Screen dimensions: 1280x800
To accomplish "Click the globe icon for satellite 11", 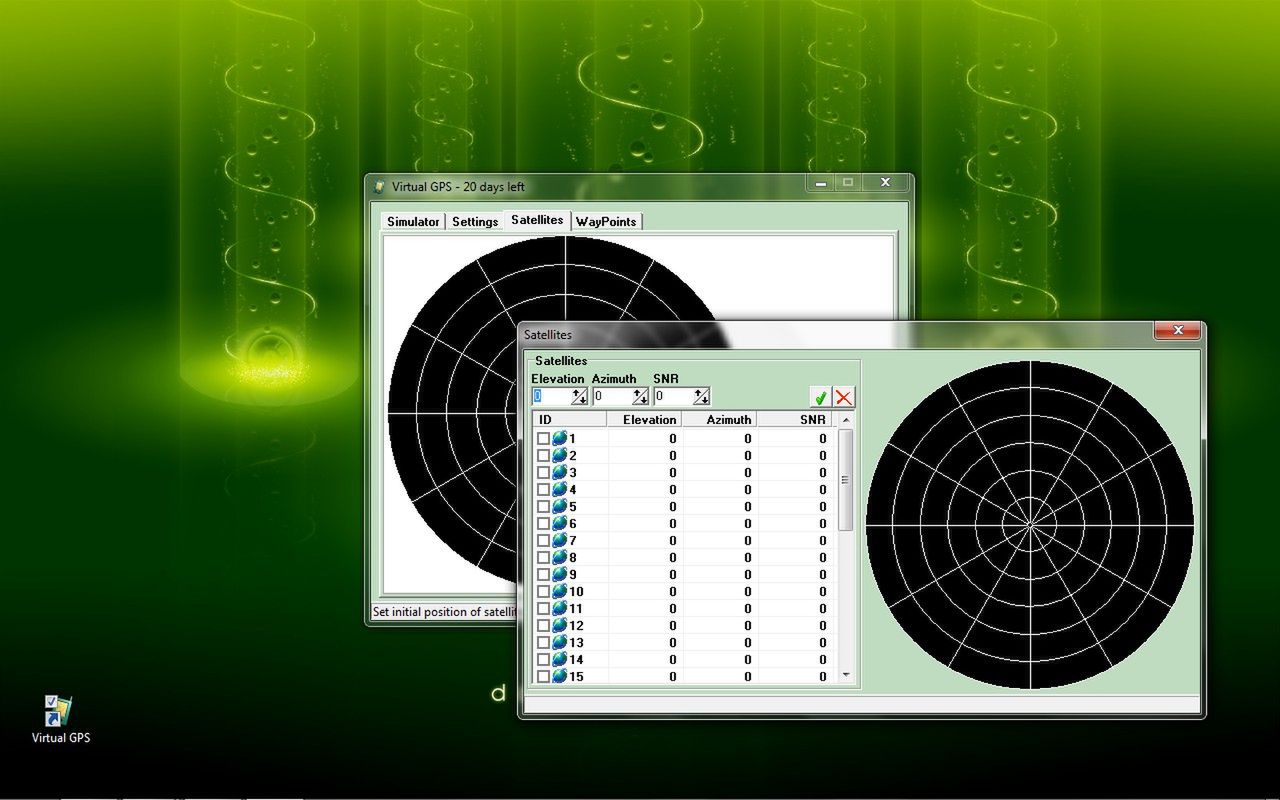I will click(x=560, y=608).
